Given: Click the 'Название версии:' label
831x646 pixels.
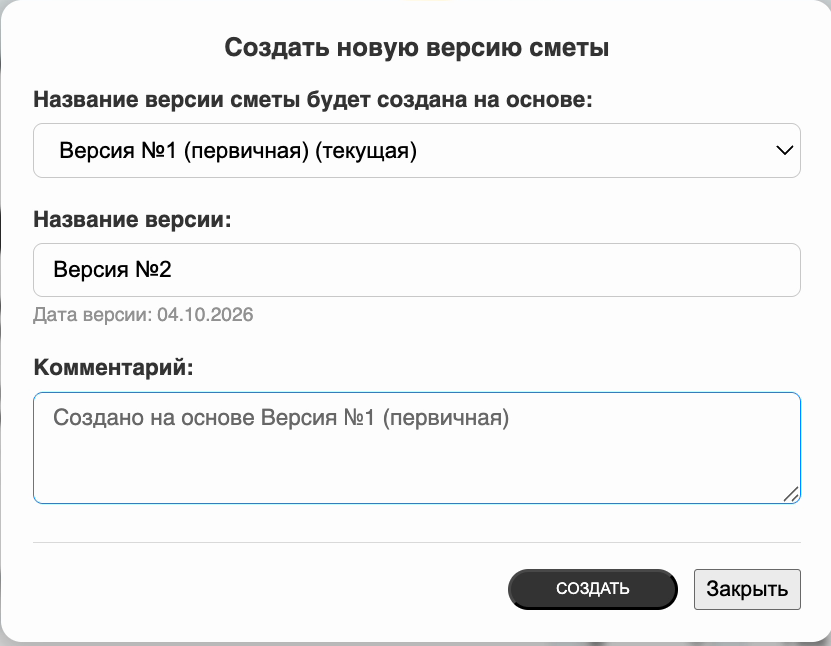Looking at the screenshot, I should (x=132, y=219).
